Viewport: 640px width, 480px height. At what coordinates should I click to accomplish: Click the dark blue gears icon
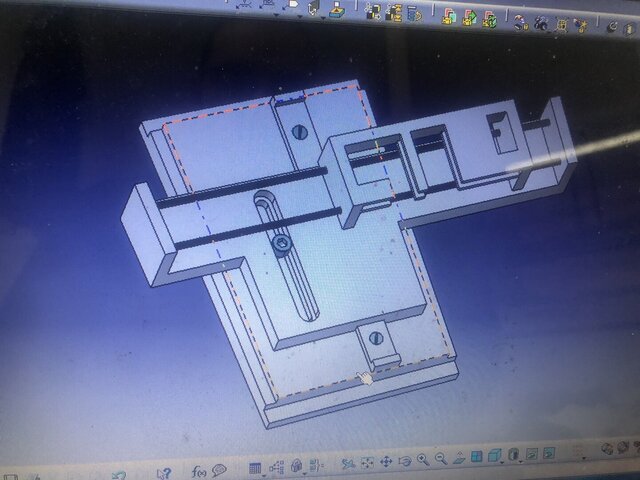[x=541, y=24]
